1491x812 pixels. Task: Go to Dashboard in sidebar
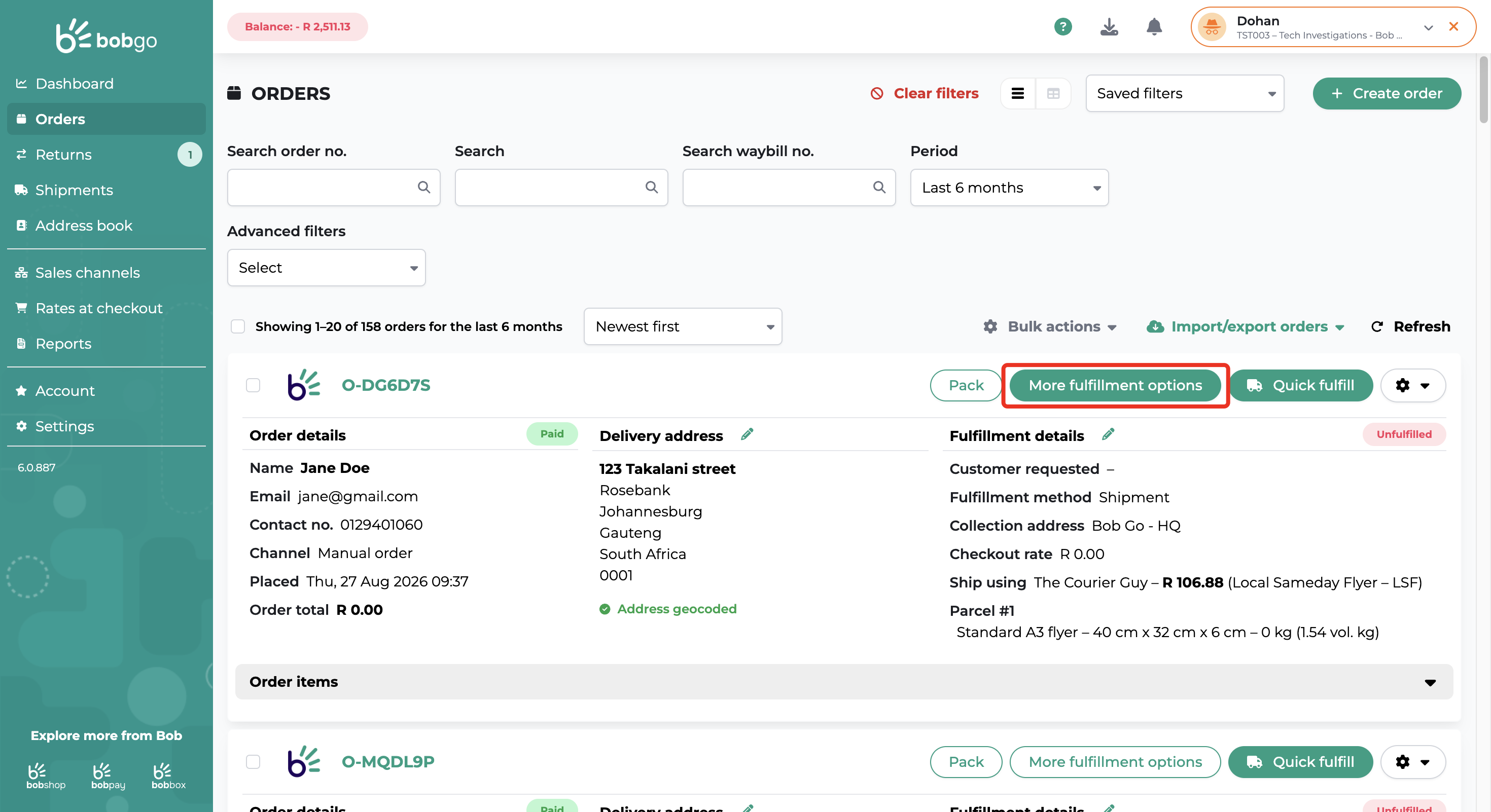click(x=106, y=83)
